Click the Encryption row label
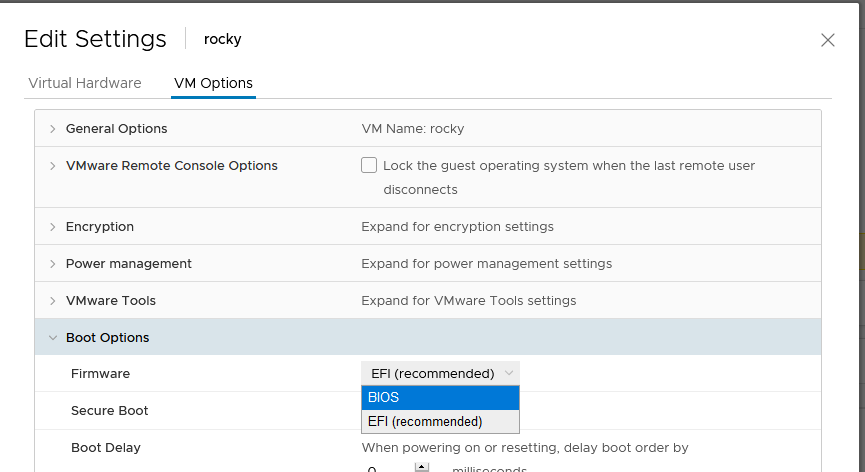The image size is (865, 472). (x=100, y=227)
